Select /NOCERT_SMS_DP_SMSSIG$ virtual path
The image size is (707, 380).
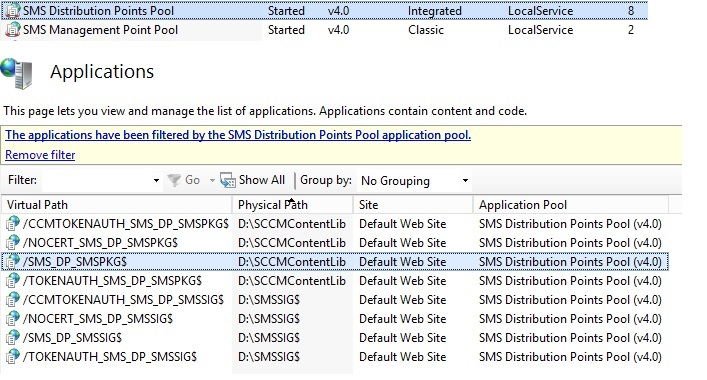[x=98, y=319]
